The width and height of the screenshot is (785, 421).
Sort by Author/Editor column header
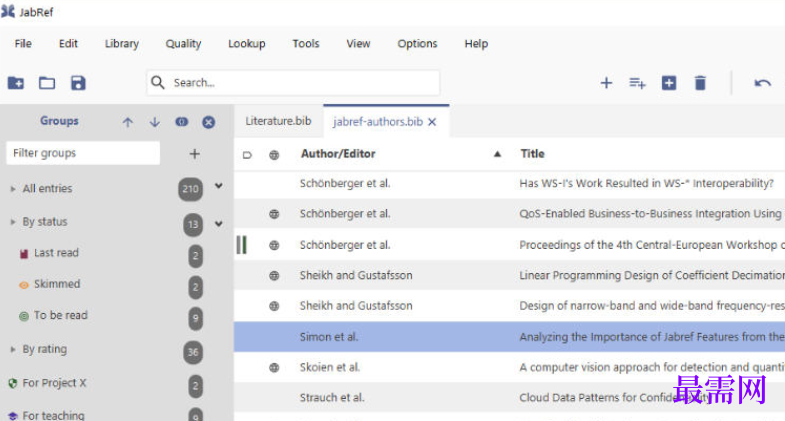(338, 154)
